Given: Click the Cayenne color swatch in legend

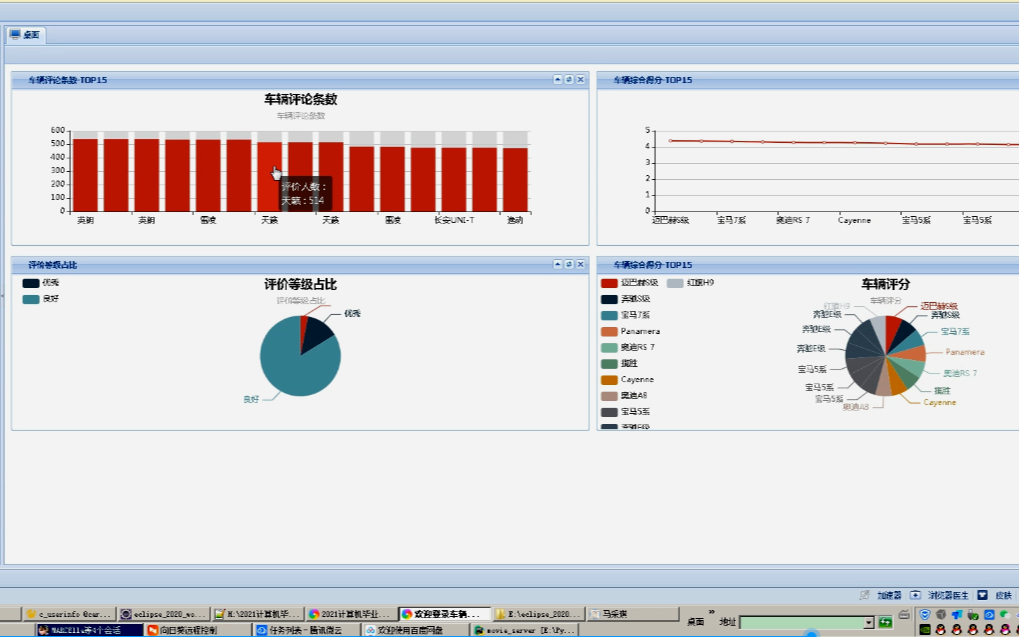Looking at the screenshot, I should click(x=609, y=380).
